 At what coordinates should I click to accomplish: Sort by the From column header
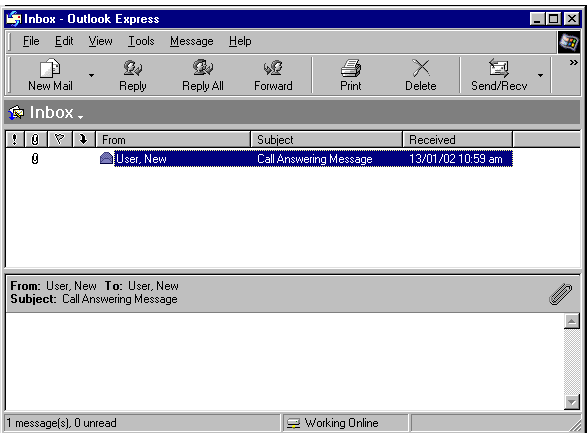tap(173, 140)
